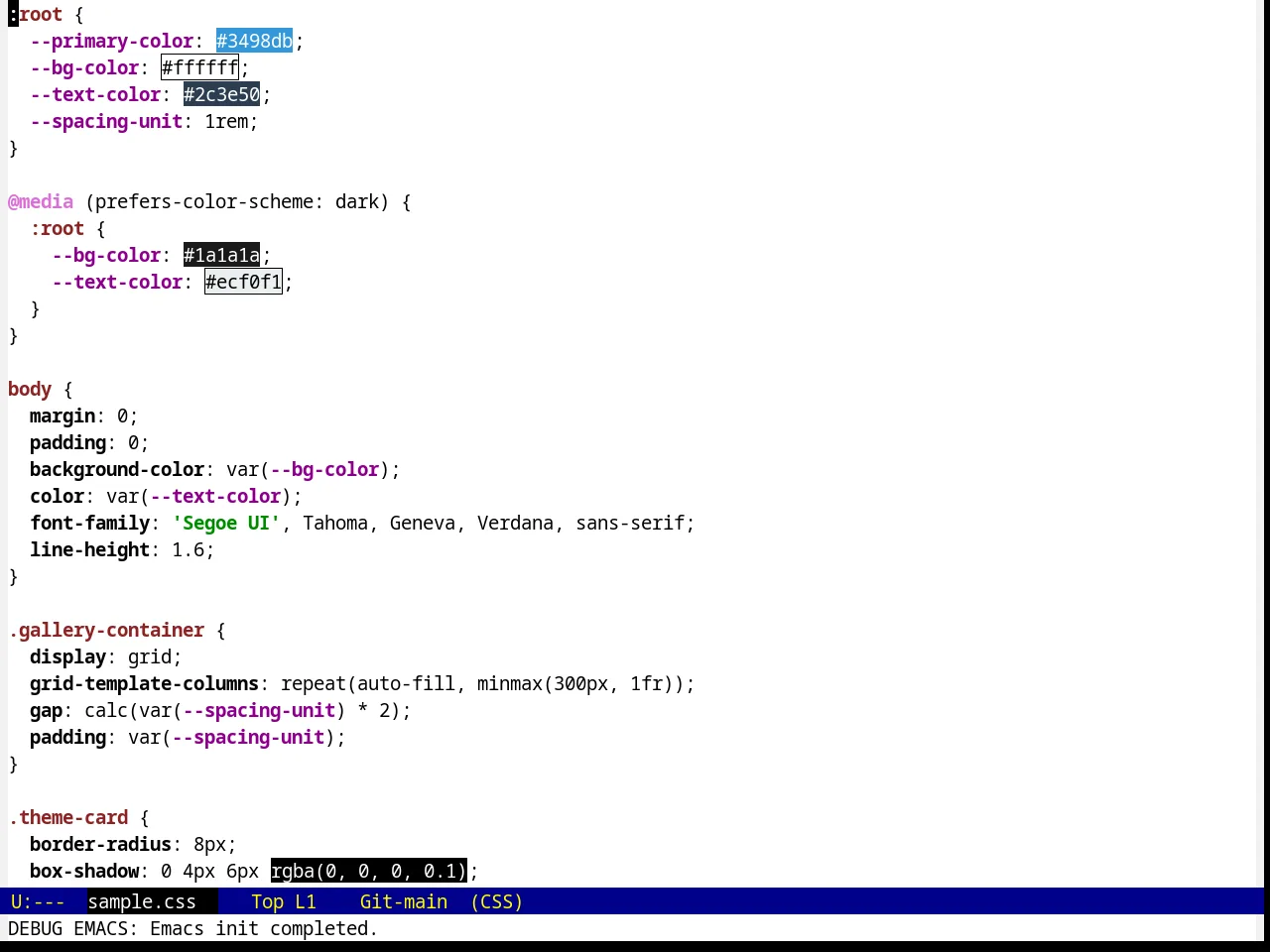Click the nested :root selector in media query
Viewport: 1270px width, 952px height.
tap(57, 228)
